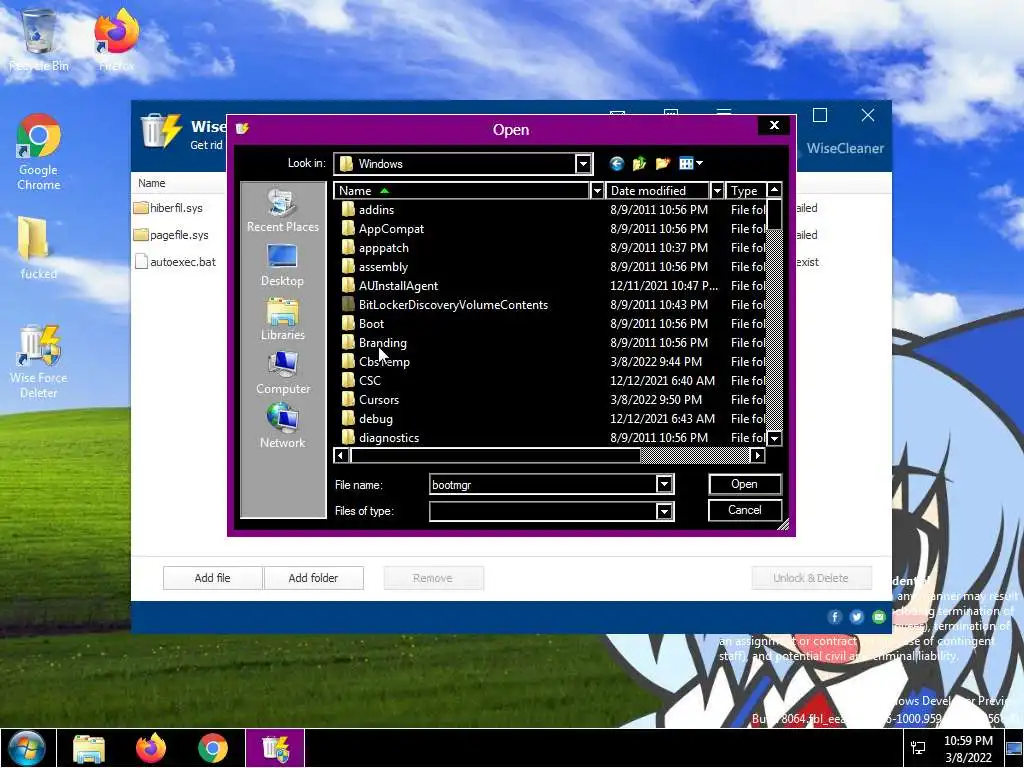
Task: Select hiberfil.sys in Wise Force Deleter list
Action: pyautogui.click(x=176, y=208)
